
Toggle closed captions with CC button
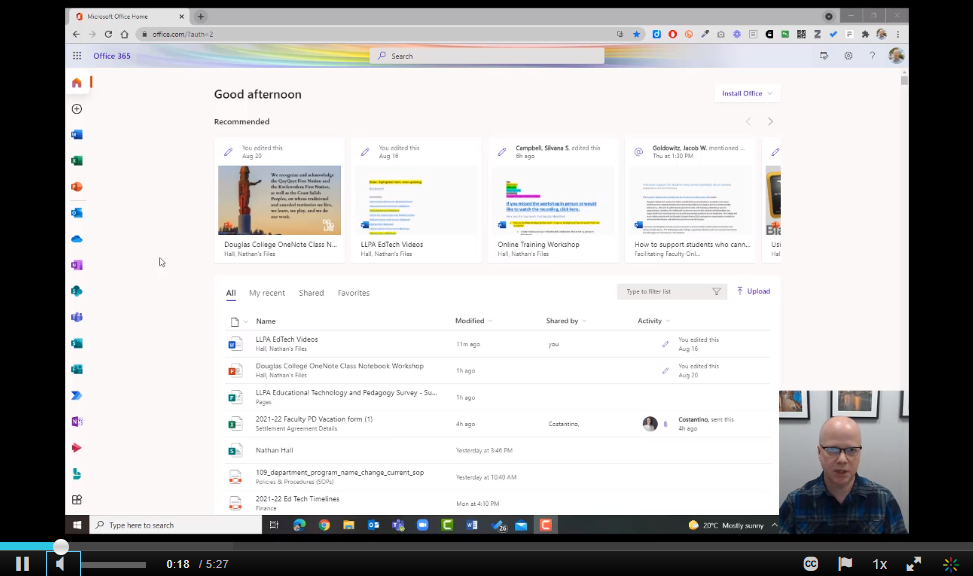click(x=811, y=564)
